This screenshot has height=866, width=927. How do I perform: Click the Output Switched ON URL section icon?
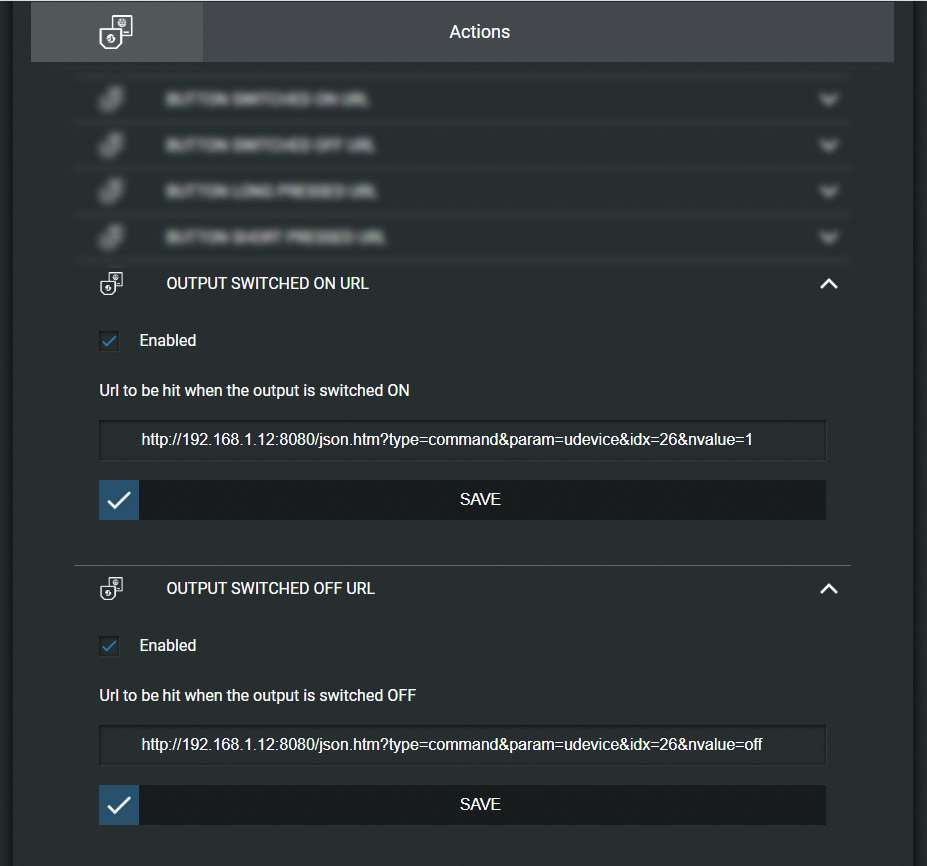click(x=111, y=284)
